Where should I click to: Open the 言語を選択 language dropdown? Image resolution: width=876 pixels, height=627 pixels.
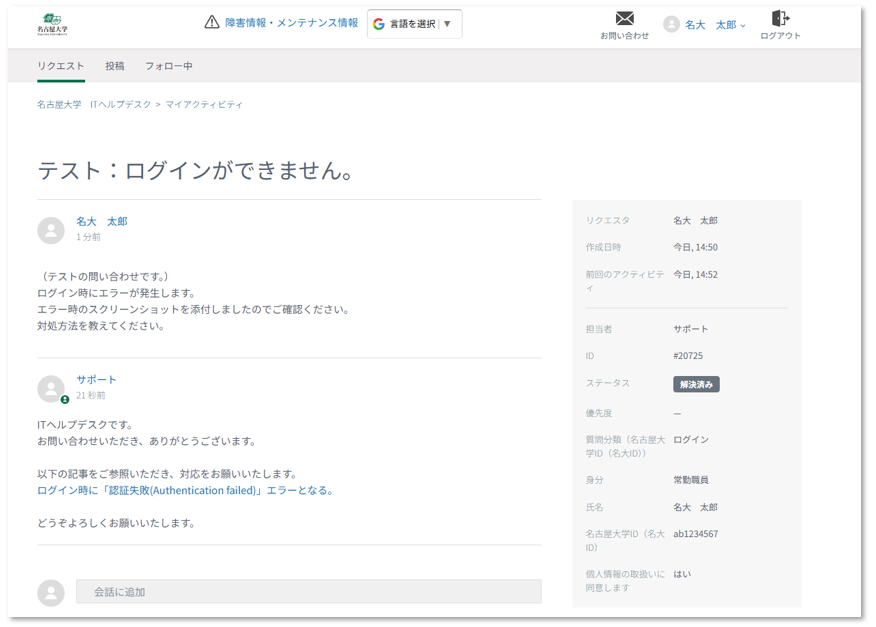pyautogui.click(x=415, y=24)
